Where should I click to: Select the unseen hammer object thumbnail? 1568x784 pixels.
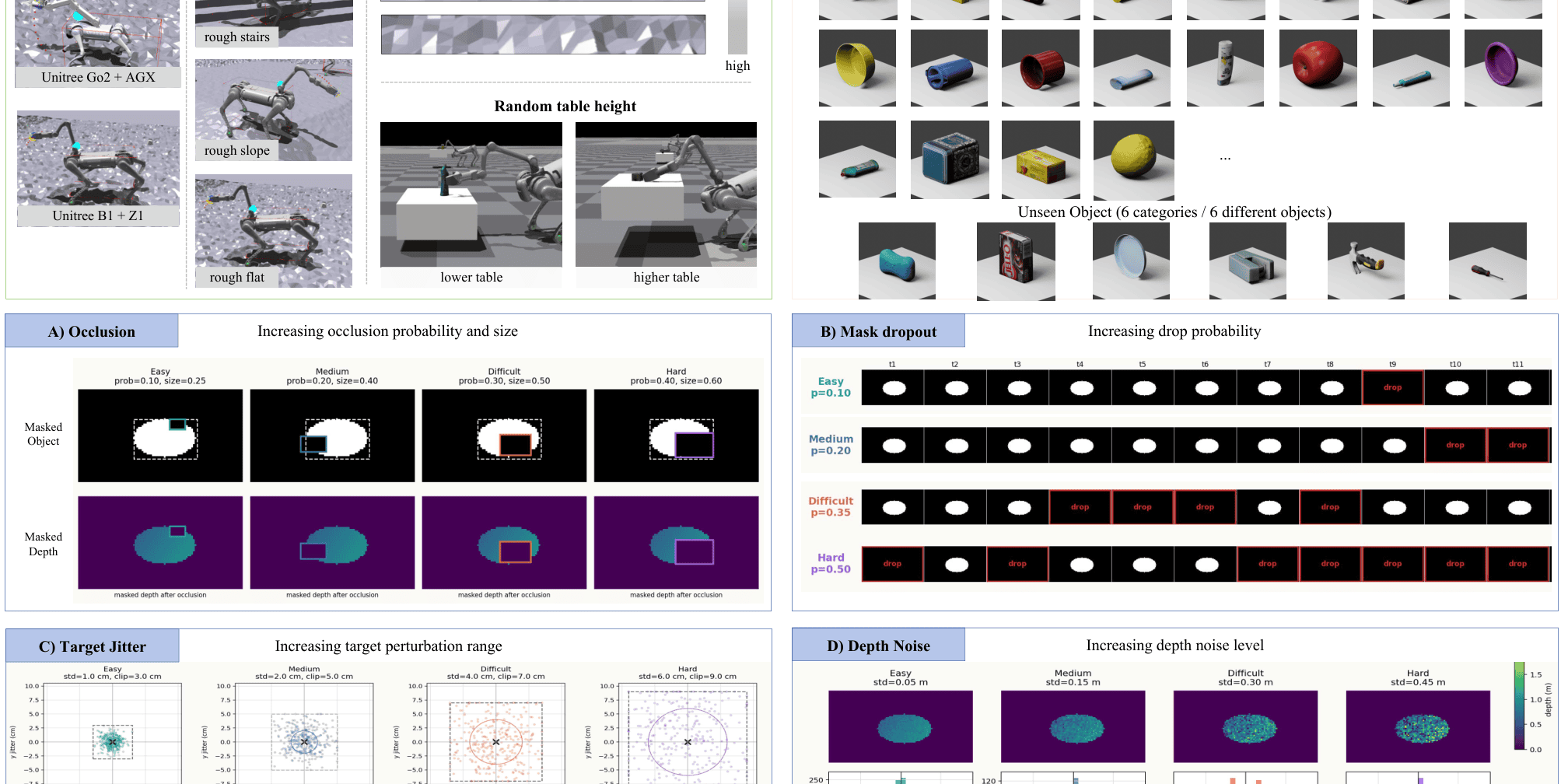tap(1366, 261)
